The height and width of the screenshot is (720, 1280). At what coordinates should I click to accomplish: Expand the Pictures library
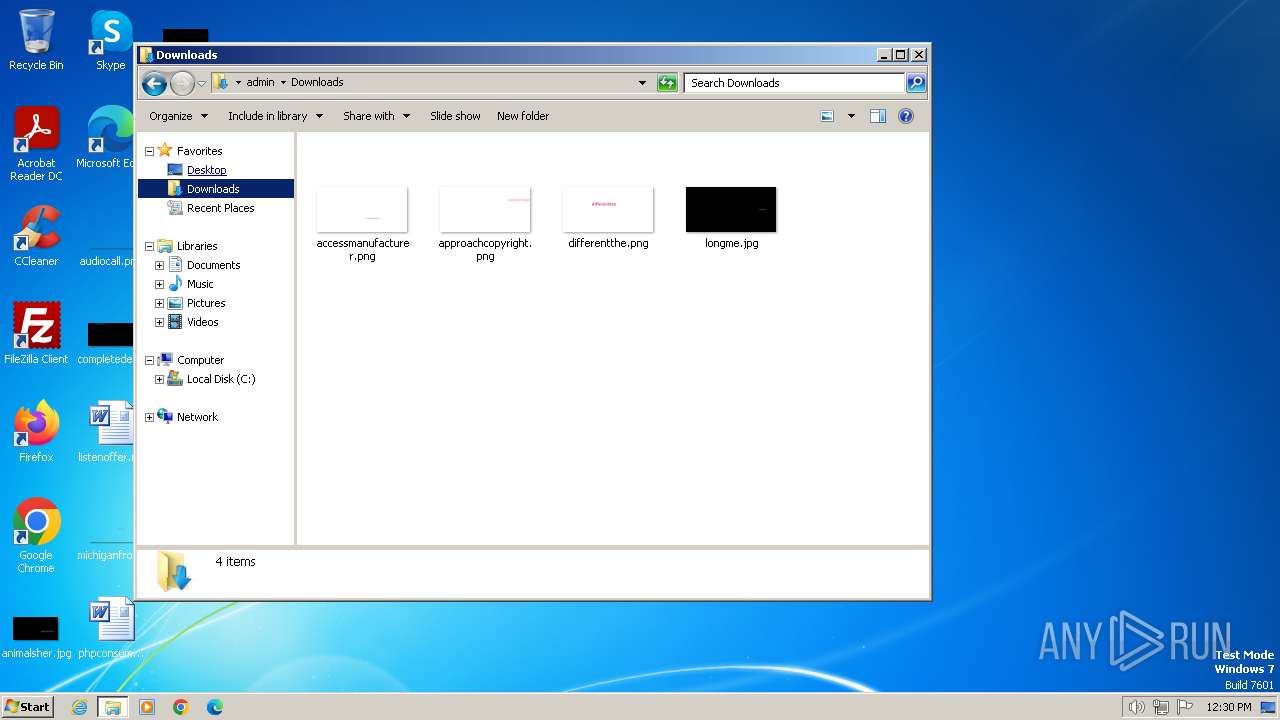(x=159, y=303)
